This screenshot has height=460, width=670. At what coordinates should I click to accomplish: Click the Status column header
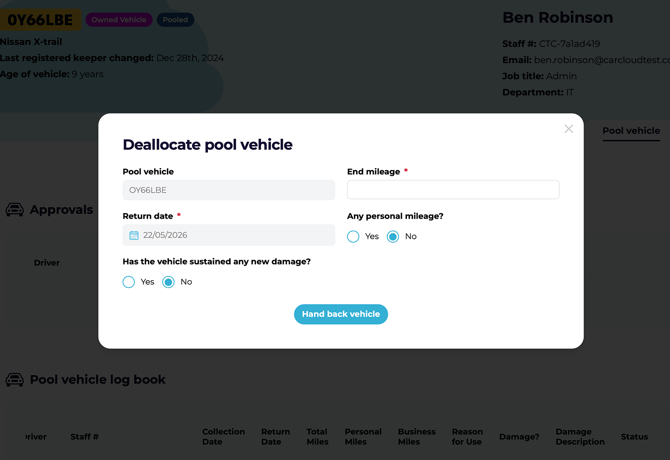[634, 437]
